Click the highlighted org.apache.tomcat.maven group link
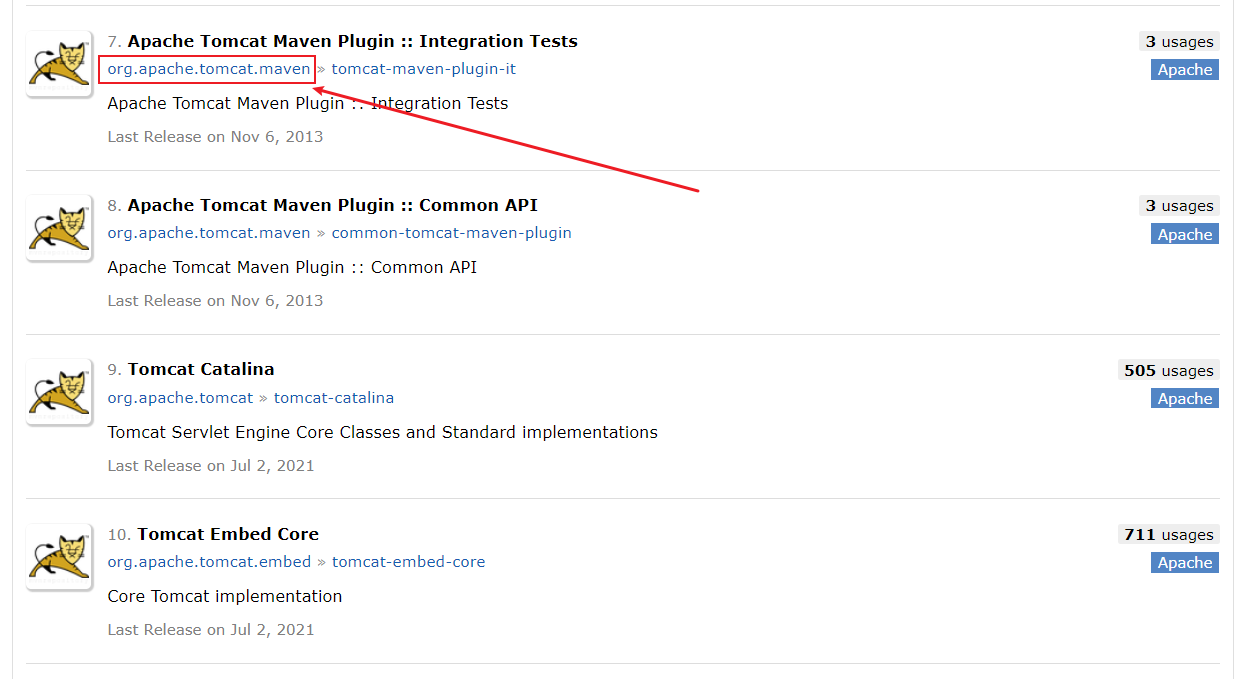 [x=209, y=69]
